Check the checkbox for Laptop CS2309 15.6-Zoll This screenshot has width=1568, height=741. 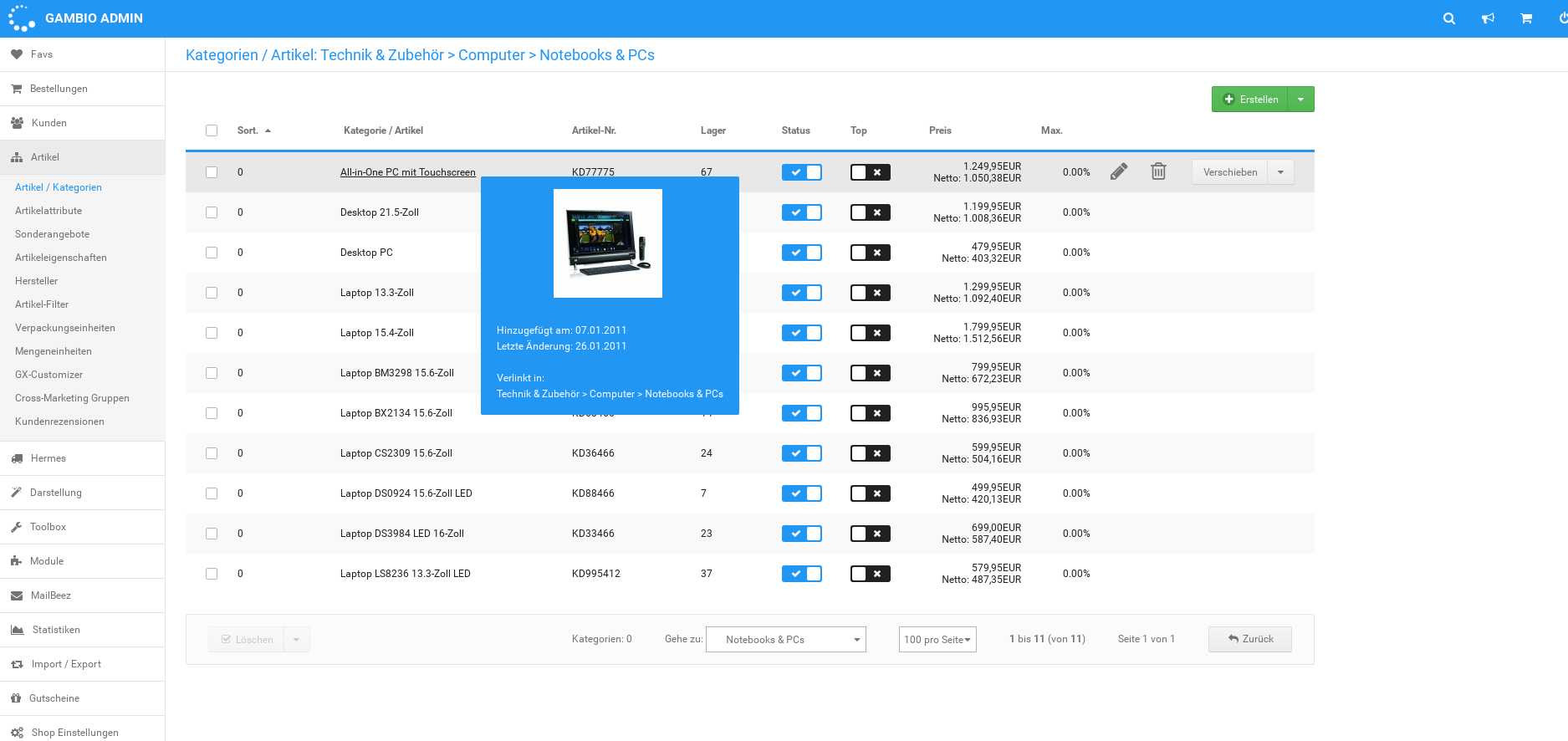[212, 453]
